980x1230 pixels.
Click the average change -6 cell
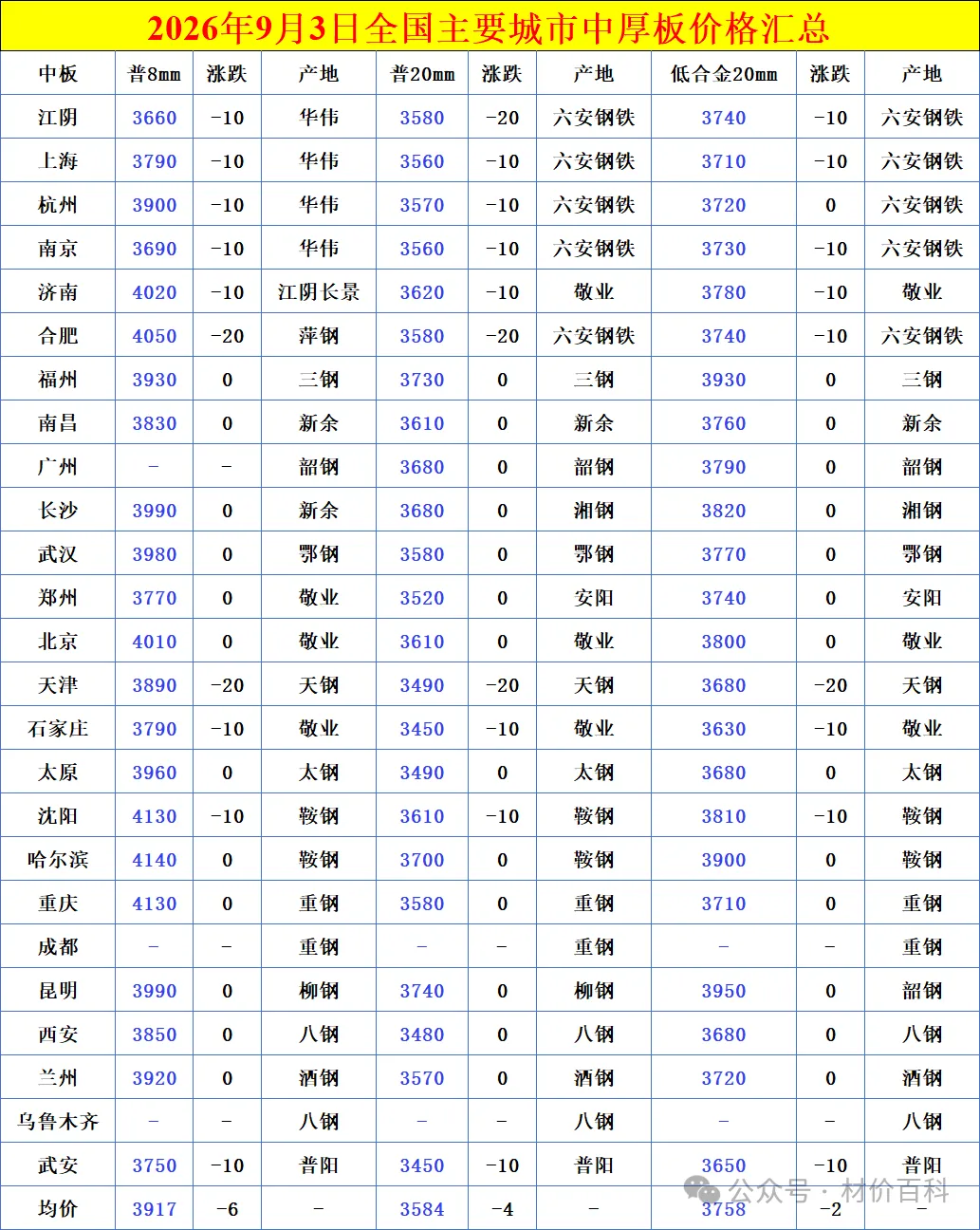pos(228,1209)
